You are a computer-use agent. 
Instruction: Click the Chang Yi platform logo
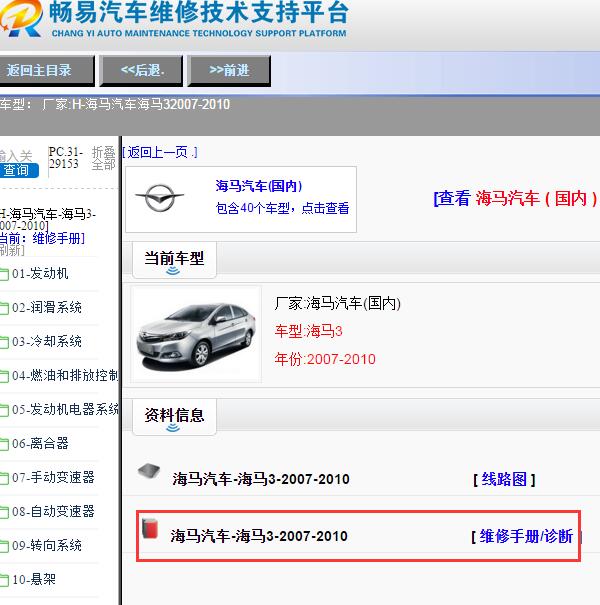point(21,19)
